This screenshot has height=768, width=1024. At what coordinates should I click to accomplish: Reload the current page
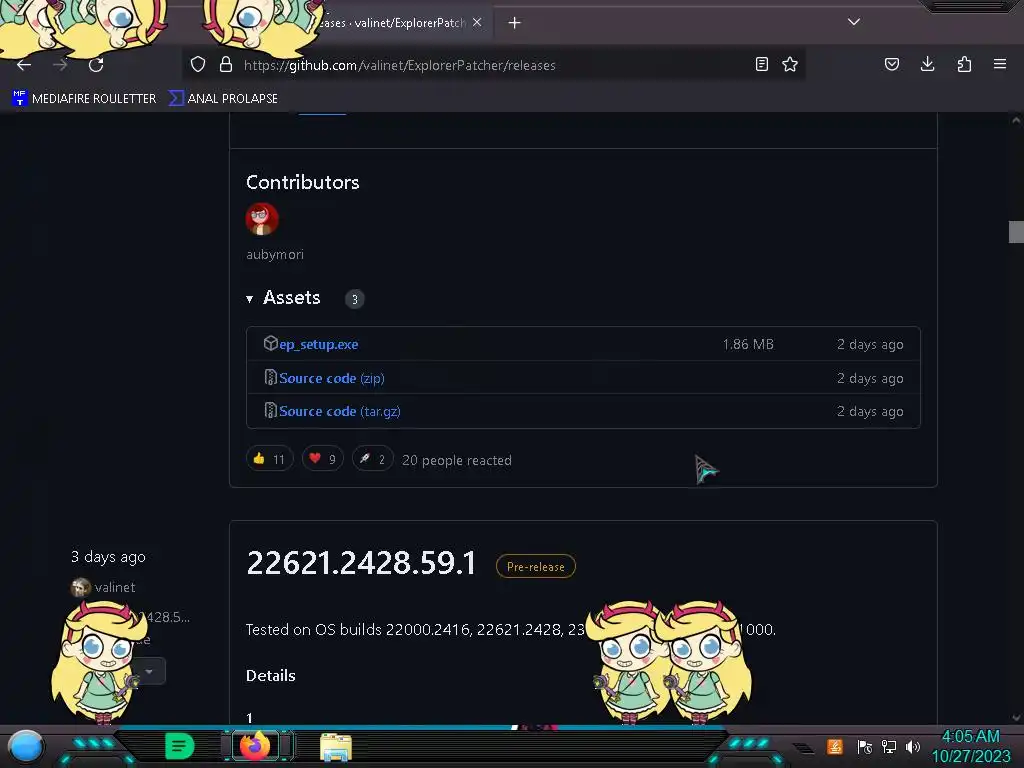tap(96, 65)
